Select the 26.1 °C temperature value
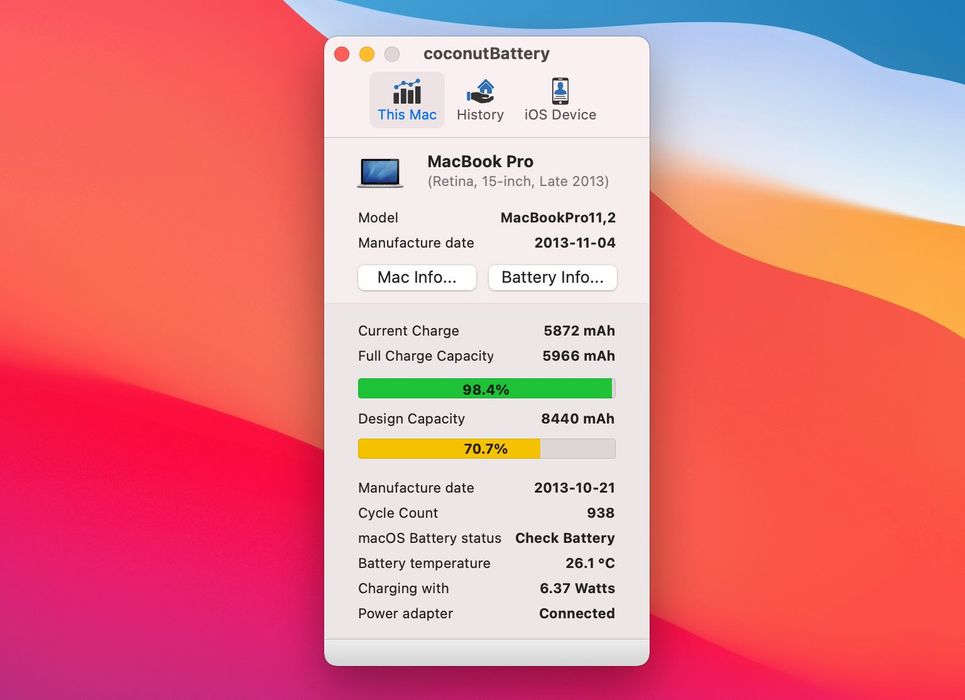The image size is (965, 700). point(590,563)
